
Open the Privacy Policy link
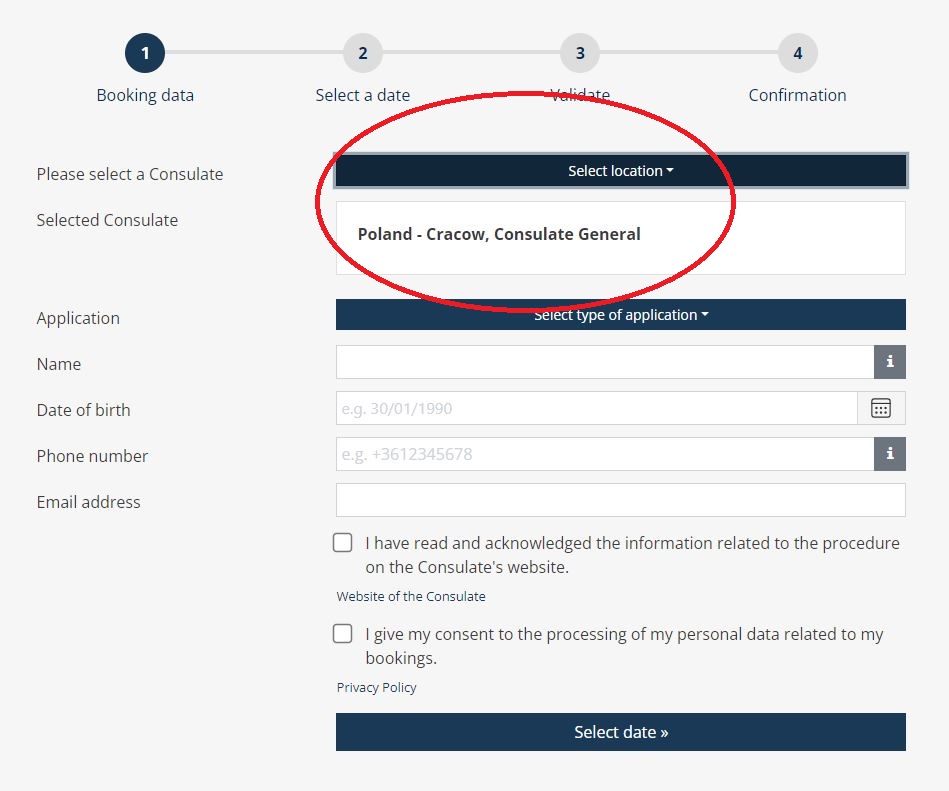(x=376, y=688)
